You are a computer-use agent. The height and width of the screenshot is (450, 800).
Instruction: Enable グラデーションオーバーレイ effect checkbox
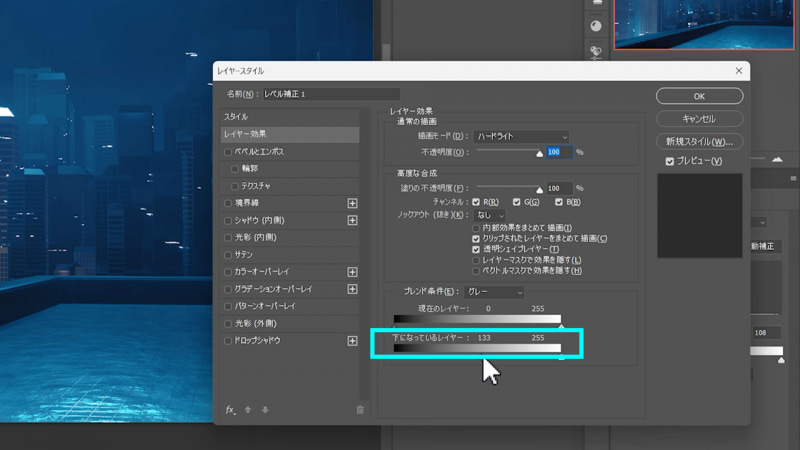228,289
